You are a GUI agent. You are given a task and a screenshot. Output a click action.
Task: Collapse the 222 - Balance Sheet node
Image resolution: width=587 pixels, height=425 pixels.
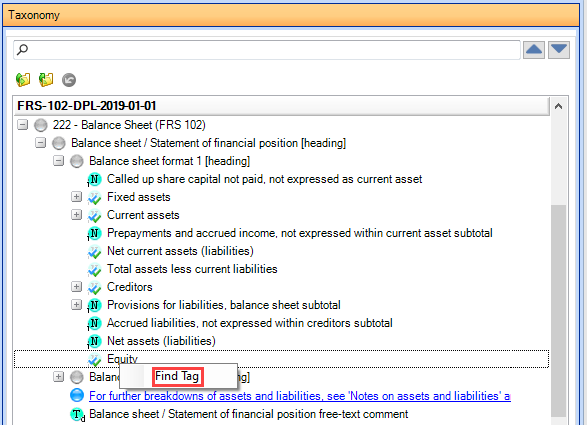[x=22, y=125]
